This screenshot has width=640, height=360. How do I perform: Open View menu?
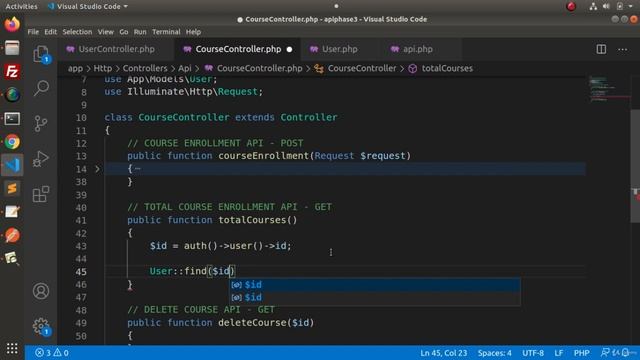click(106, 32)
